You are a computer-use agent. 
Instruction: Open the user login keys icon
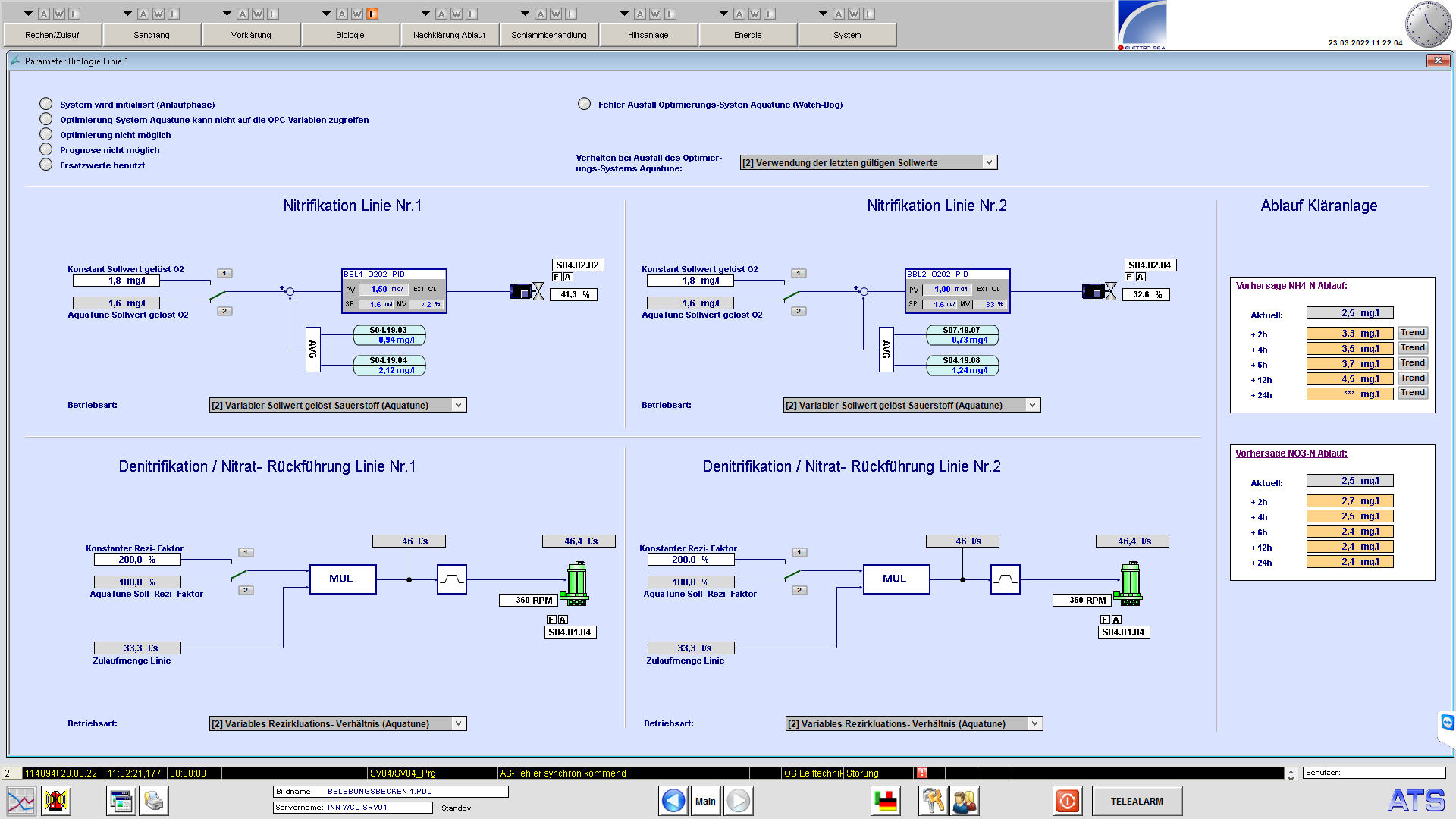click(x=933, y=801)
